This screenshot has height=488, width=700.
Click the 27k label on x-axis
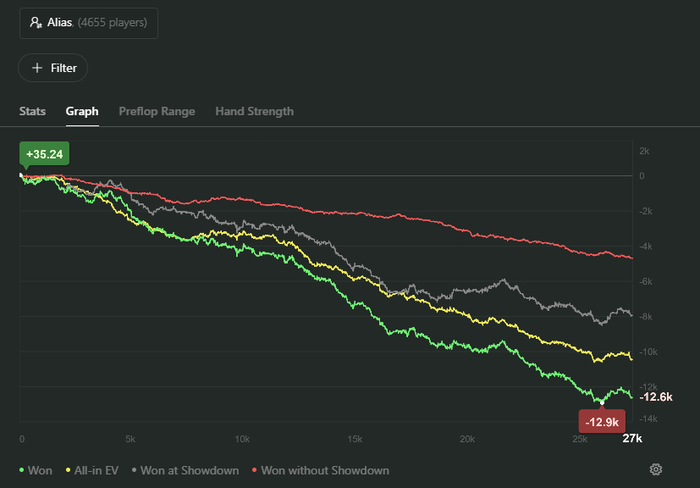click(x=632, y=439)
